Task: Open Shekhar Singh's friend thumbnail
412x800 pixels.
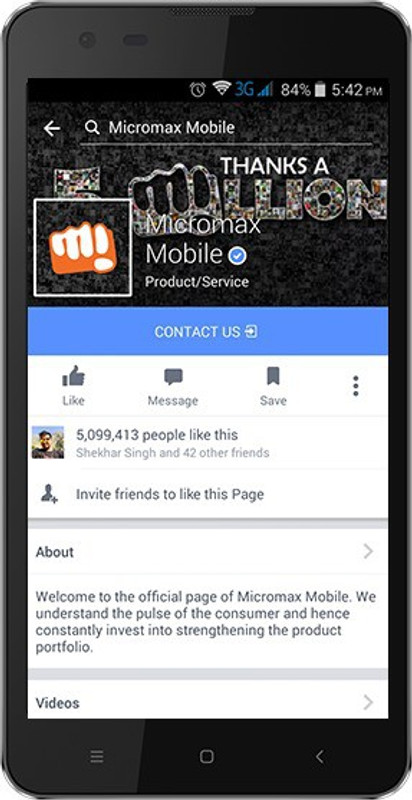Action: pyautogui.click(x=48, y=442)
